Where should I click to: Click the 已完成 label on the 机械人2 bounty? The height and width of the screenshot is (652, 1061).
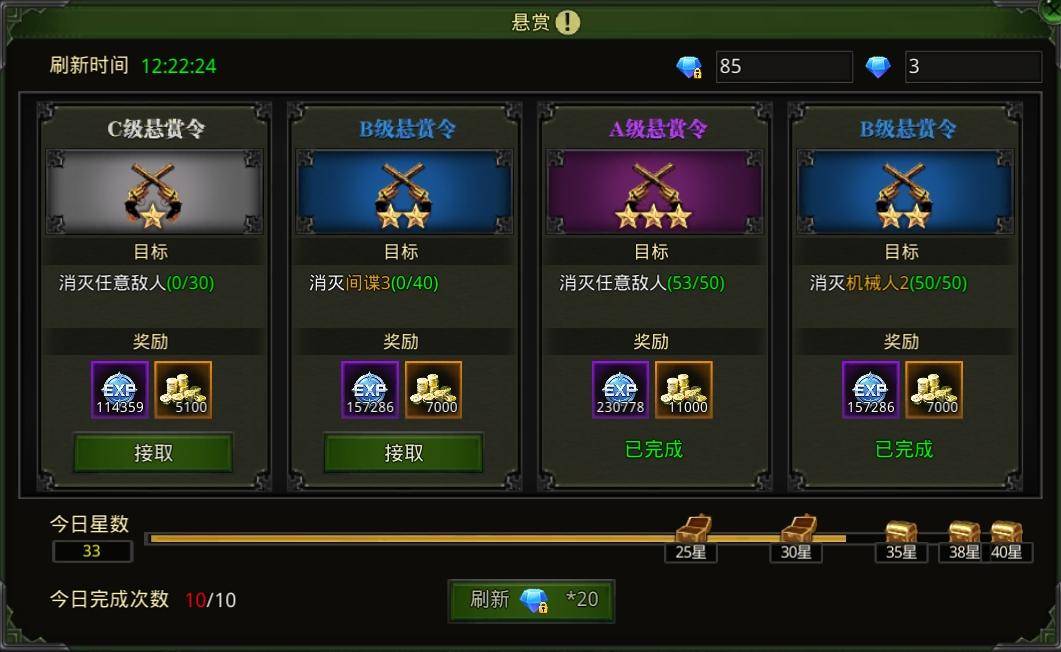[x=904, y=449]
